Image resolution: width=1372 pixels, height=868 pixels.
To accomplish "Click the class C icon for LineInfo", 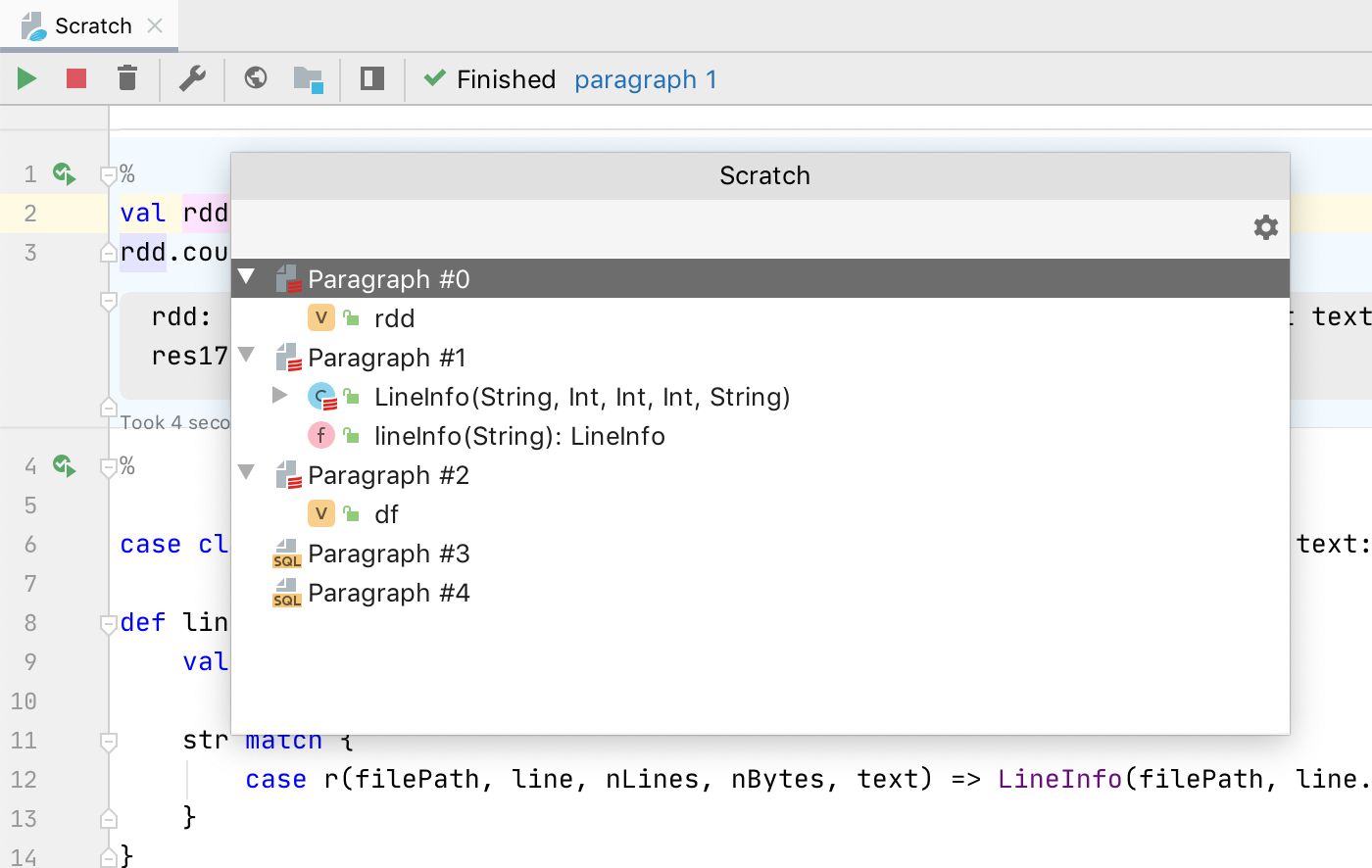I will pos(321,396).
